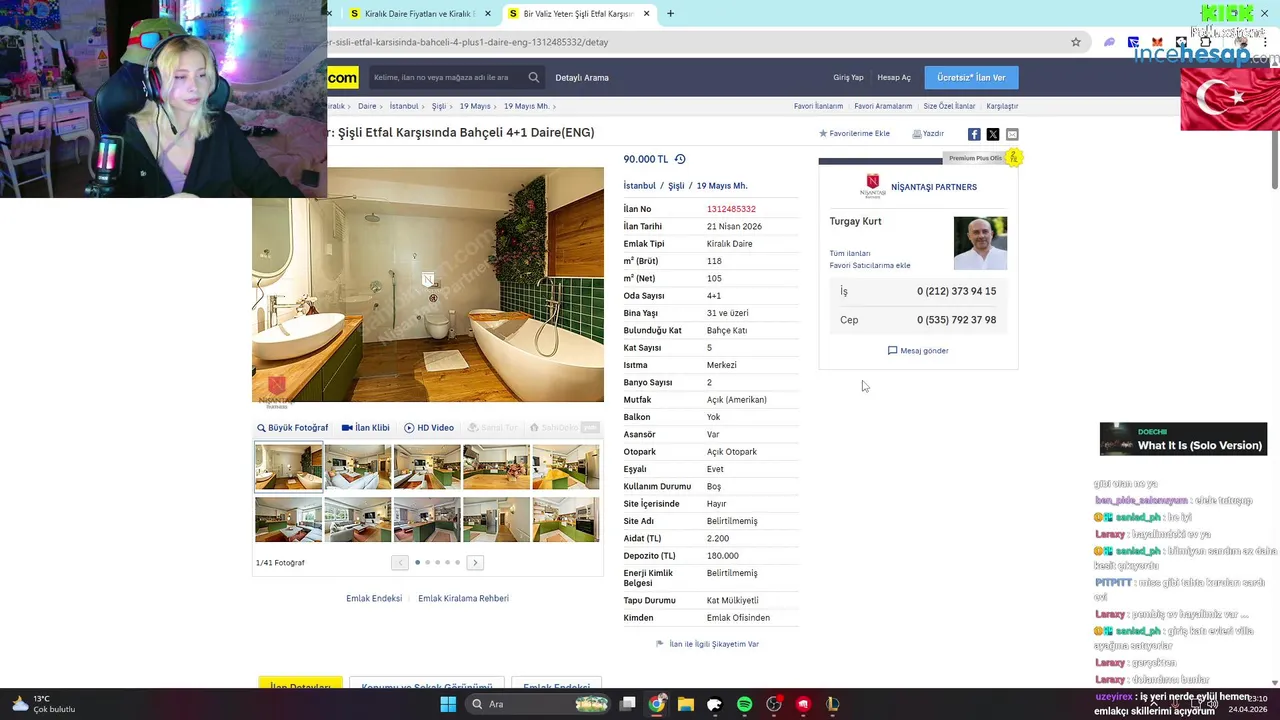Click the report flag 'İlan ile İlgili Şikayetim Var'
1280x720 pixels.
coord(708,644)
